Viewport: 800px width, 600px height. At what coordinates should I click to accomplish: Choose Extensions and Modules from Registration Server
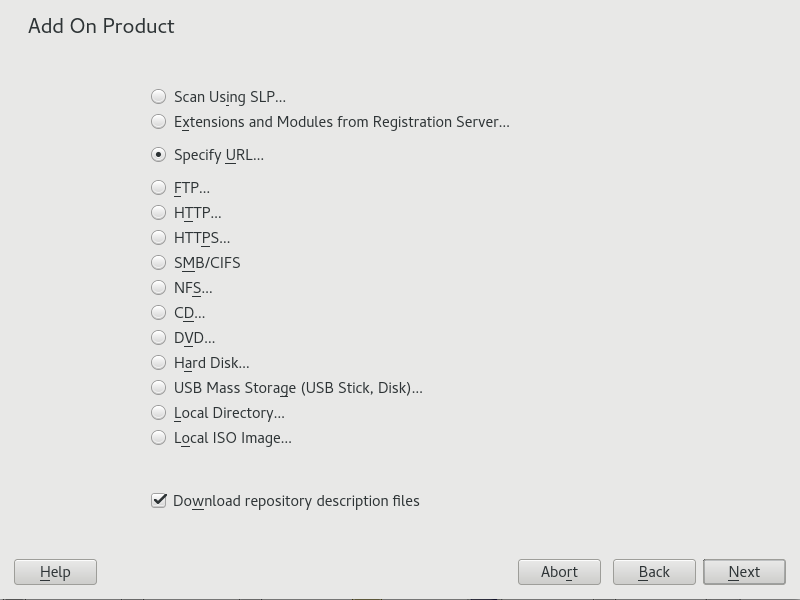[x=159, y=122]
